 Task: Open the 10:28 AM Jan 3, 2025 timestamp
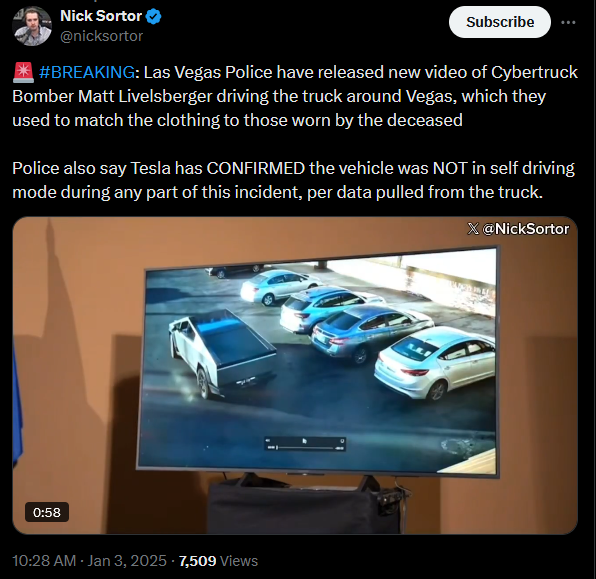pyautogui.click(x=89, y=561)
